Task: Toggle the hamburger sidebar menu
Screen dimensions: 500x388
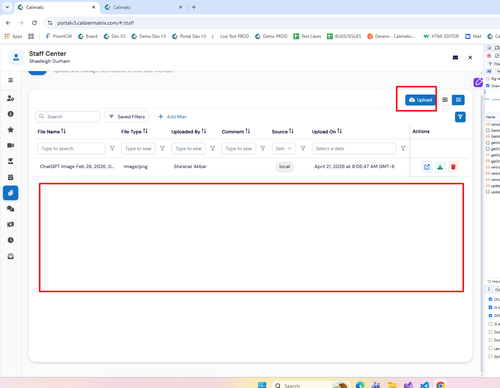Action: pos(11,80)
